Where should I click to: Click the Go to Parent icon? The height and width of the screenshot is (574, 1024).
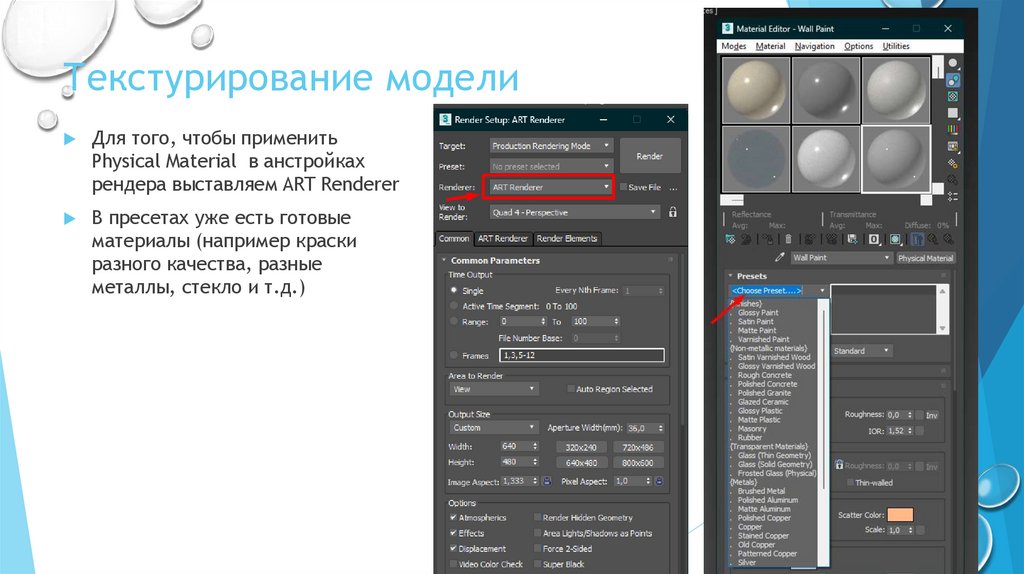(933, 239)
